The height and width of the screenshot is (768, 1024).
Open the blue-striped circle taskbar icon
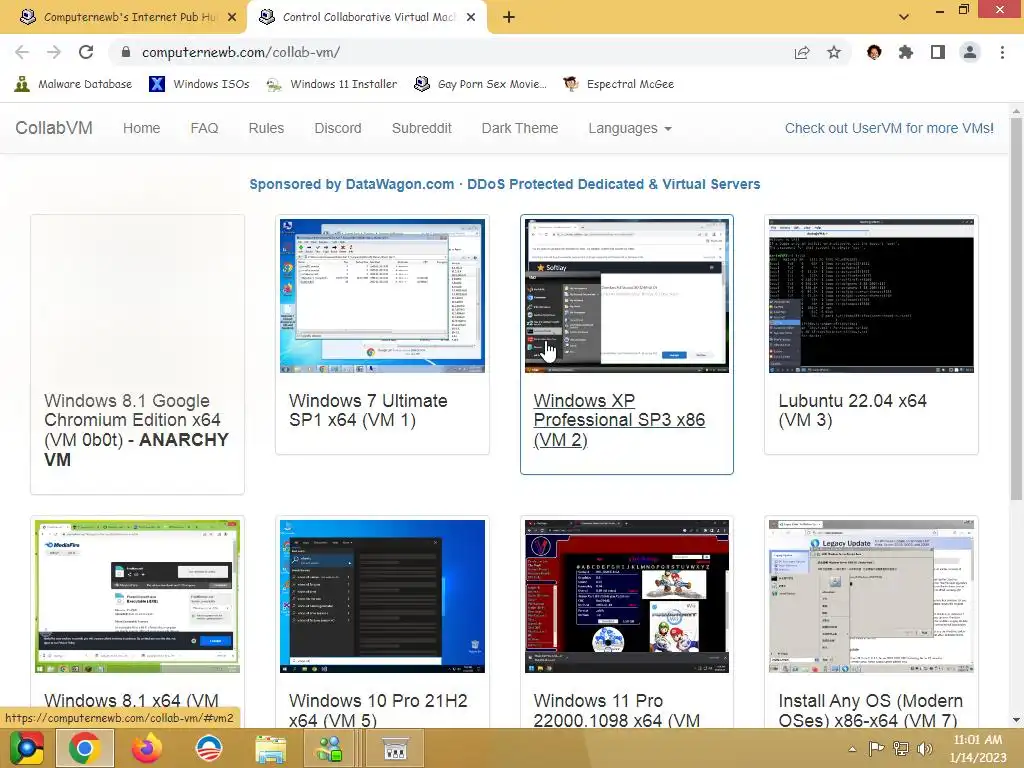click(209, 748)
